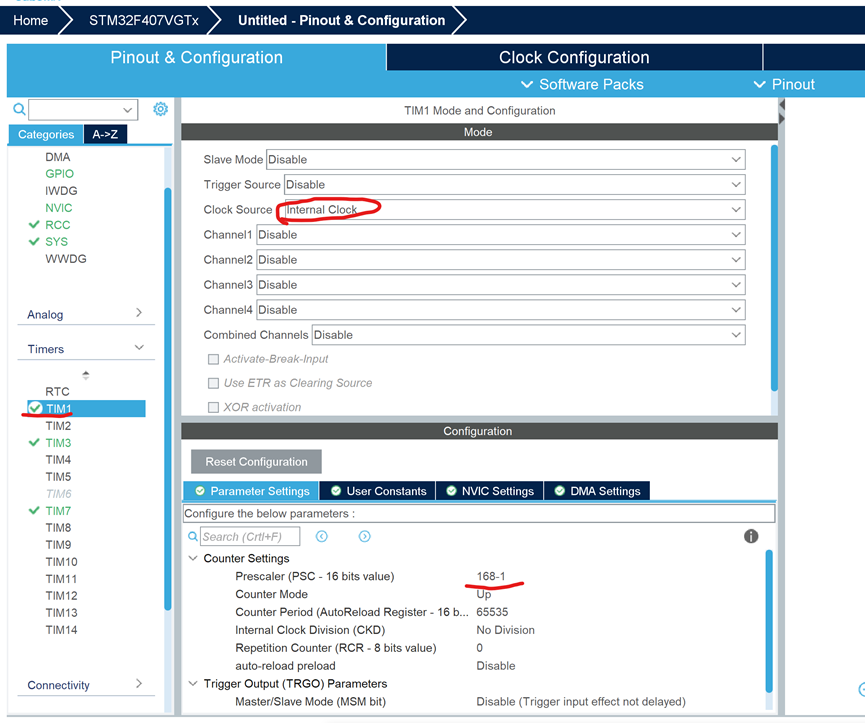
Task: Toggle Use ETR as Clearing Source checkbox
Action: [213, 383]
